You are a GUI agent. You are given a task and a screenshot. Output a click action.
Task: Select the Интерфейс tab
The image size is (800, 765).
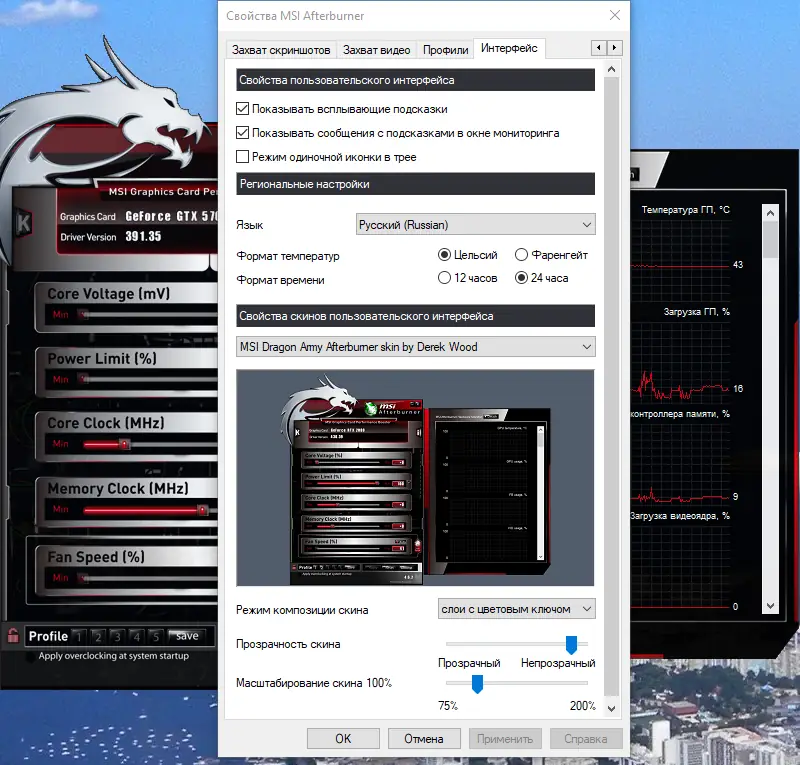tap(509, 48)
